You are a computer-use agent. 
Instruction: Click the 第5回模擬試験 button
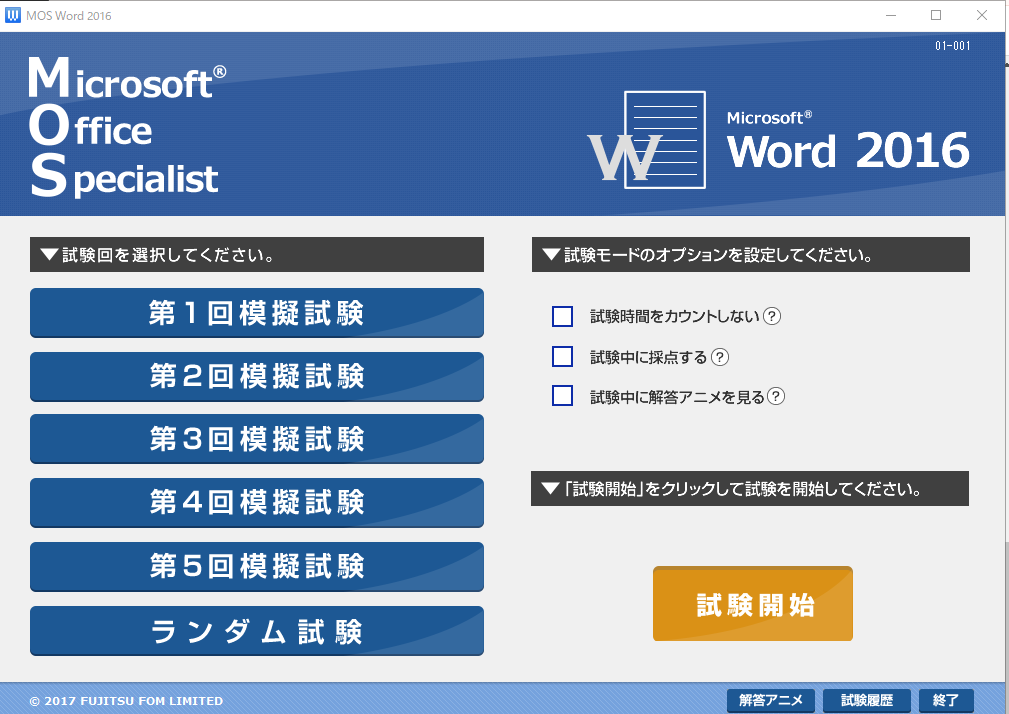click(x=257, y=567)
